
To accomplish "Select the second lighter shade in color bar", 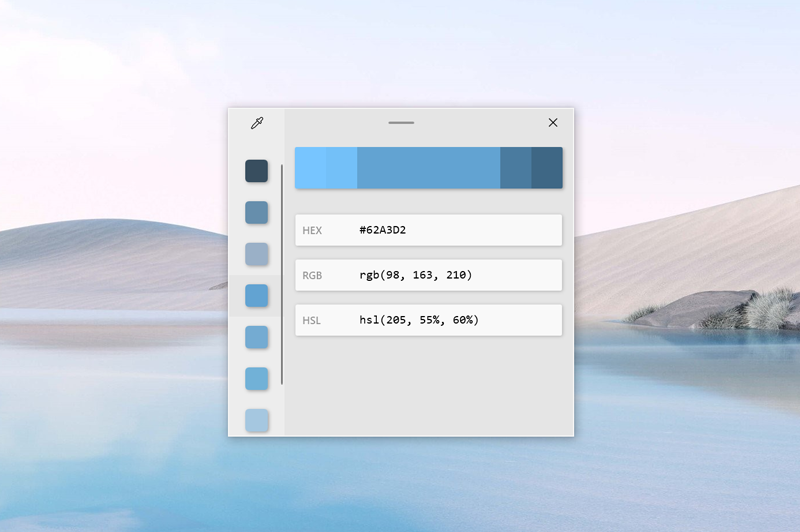I will [341, 168].
